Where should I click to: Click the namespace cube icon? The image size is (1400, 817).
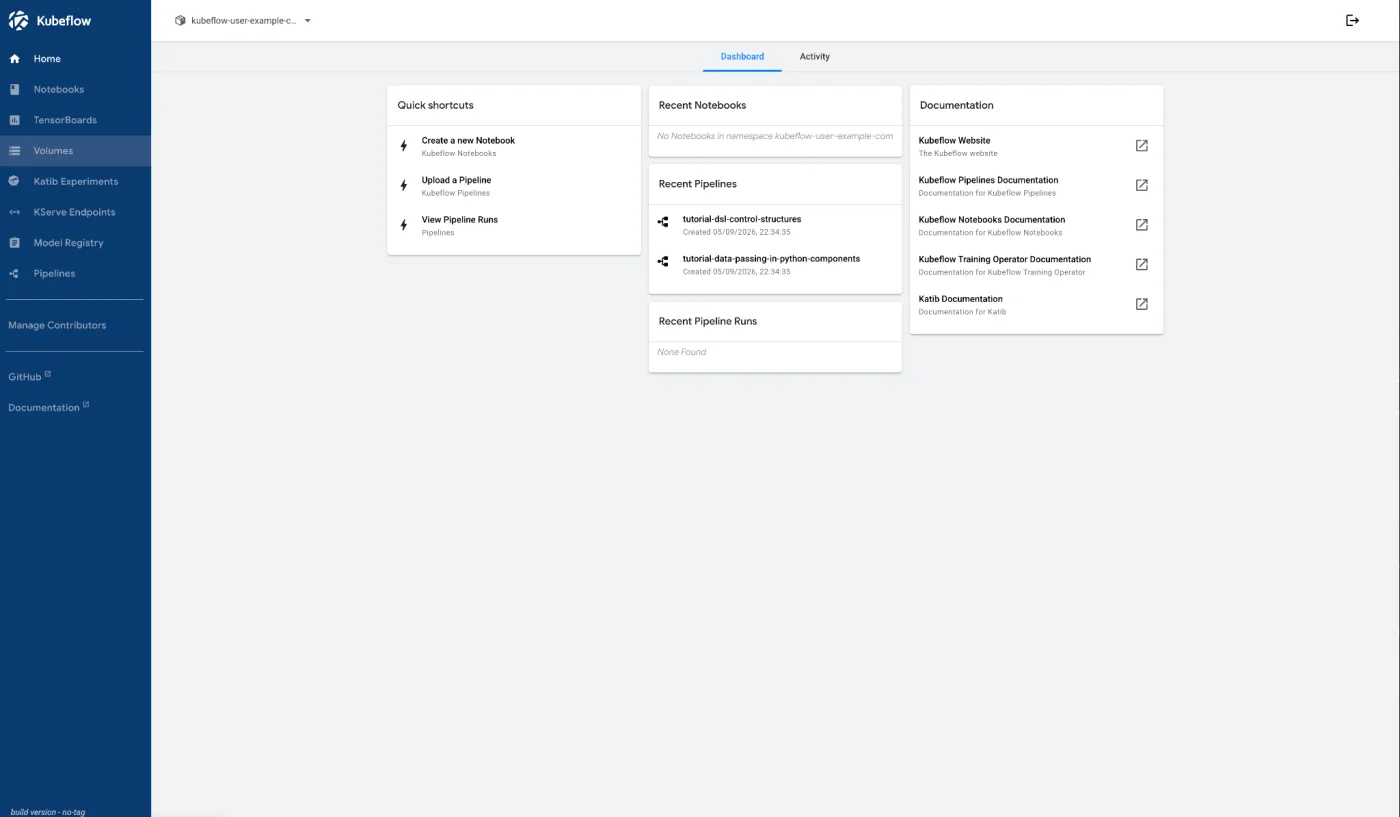coord(180,20)
